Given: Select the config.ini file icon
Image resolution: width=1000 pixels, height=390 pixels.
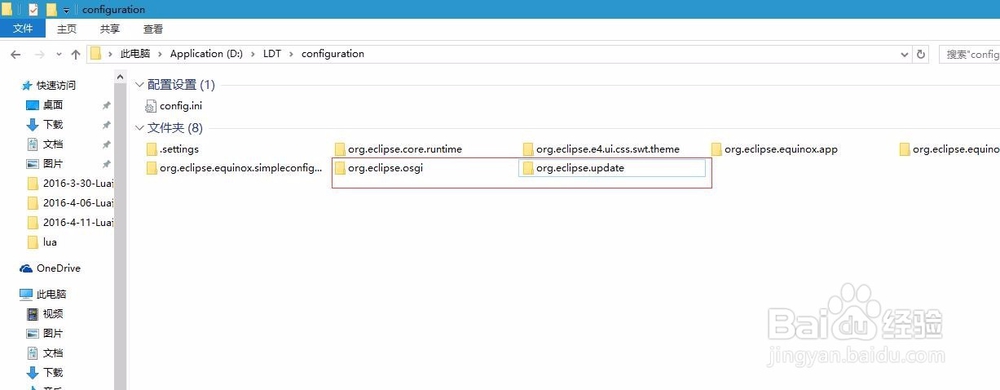Looking at the screenshot, I should click(151, 106).
